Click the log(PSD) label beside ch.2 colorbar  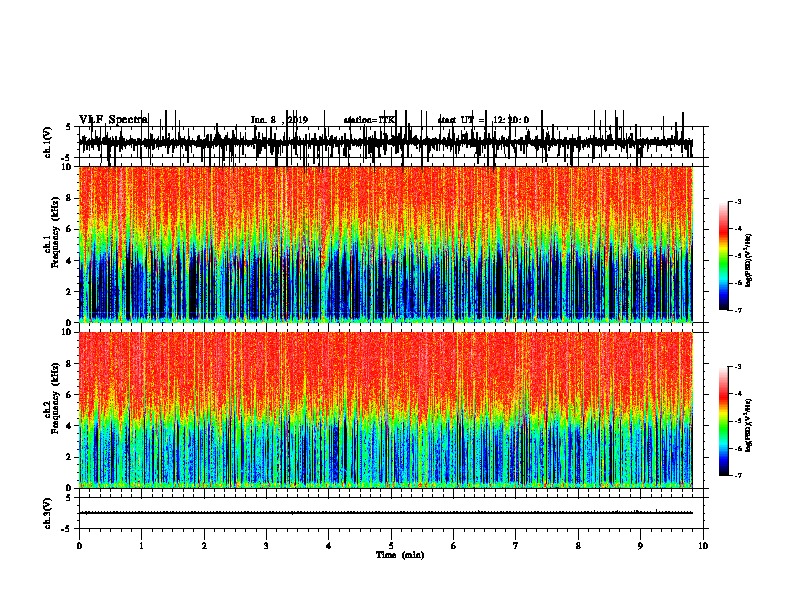point(749,426)
